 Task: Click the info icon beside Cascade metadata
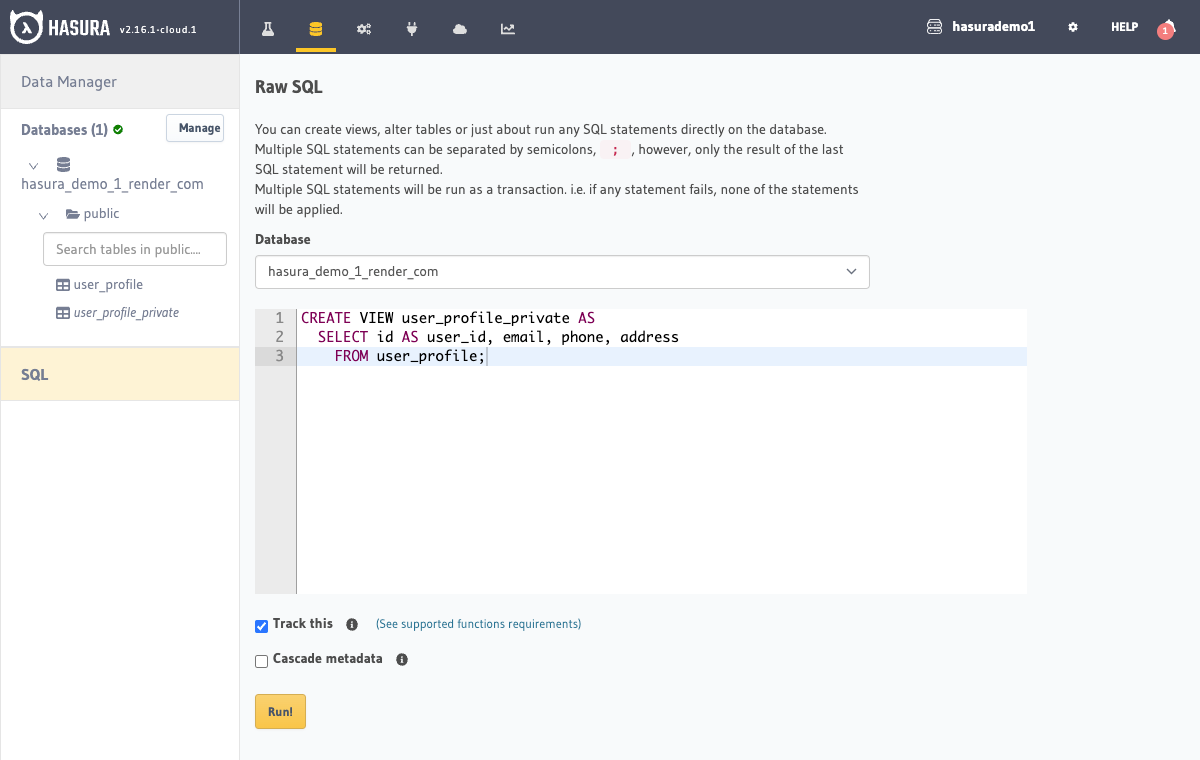point(402,660)
